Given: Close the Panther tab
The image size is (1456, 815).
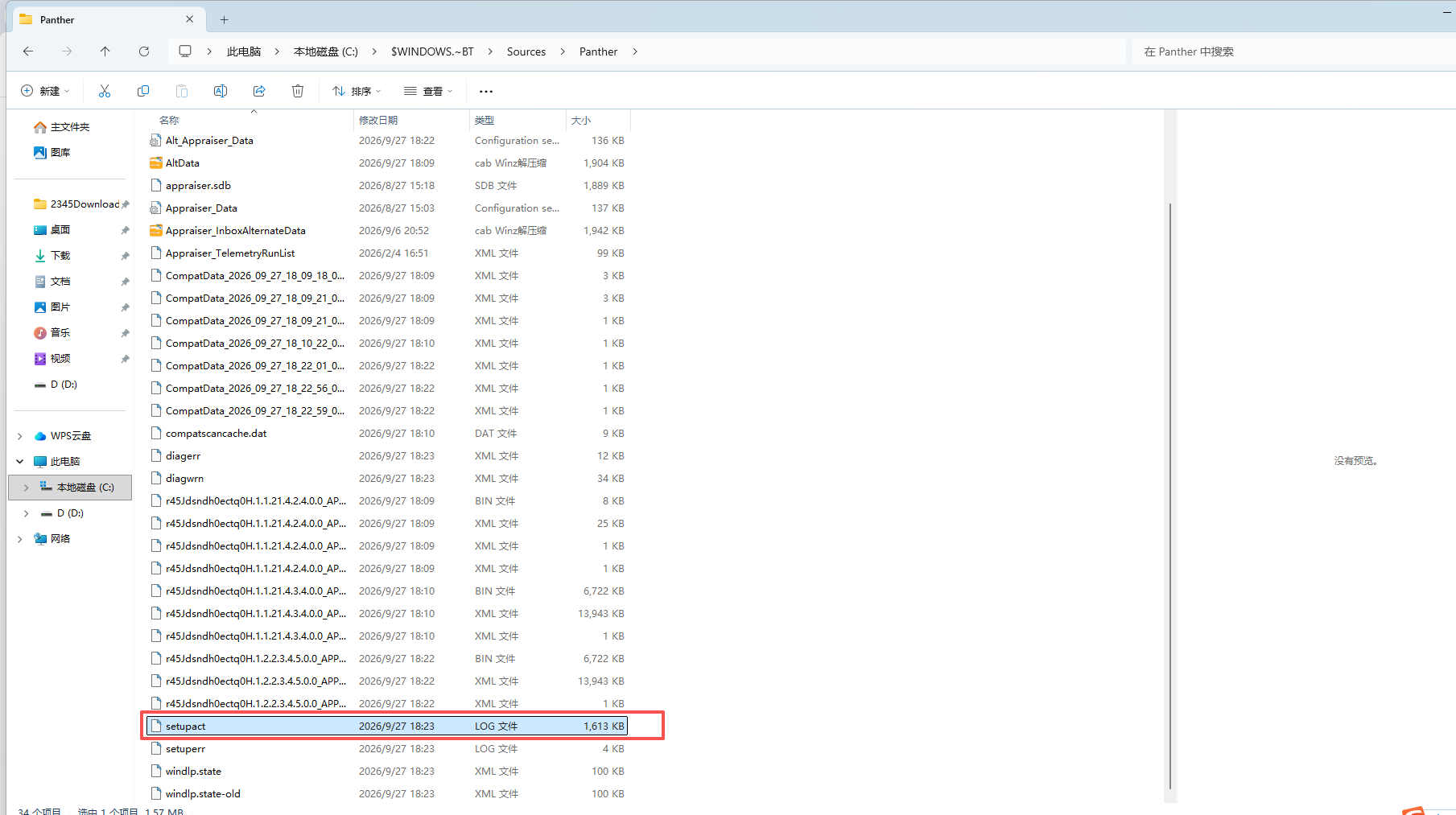Looking at the screenshot, I should click(x=190, y=19).
